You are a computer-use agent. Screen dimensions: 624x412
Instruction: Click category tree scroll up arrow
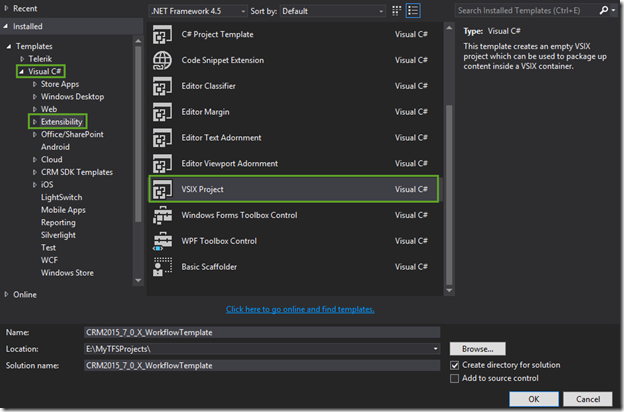coord(138,41)
